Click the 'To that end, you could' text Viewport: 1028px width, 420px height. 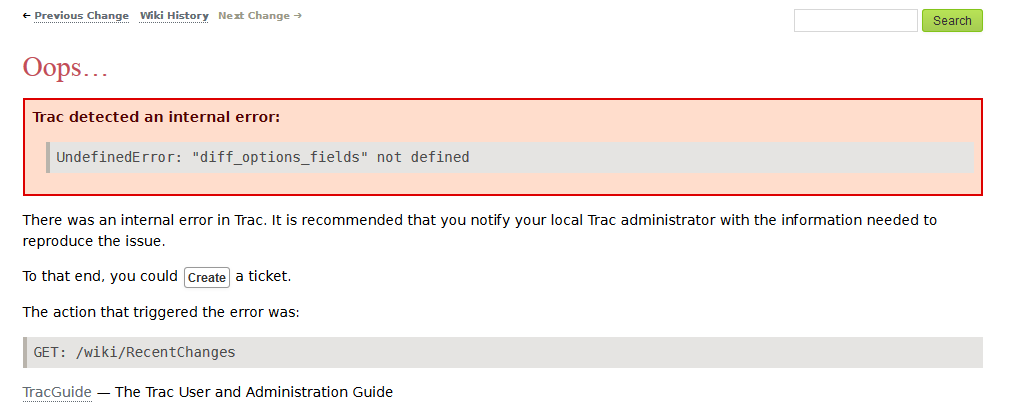(100, 277)
